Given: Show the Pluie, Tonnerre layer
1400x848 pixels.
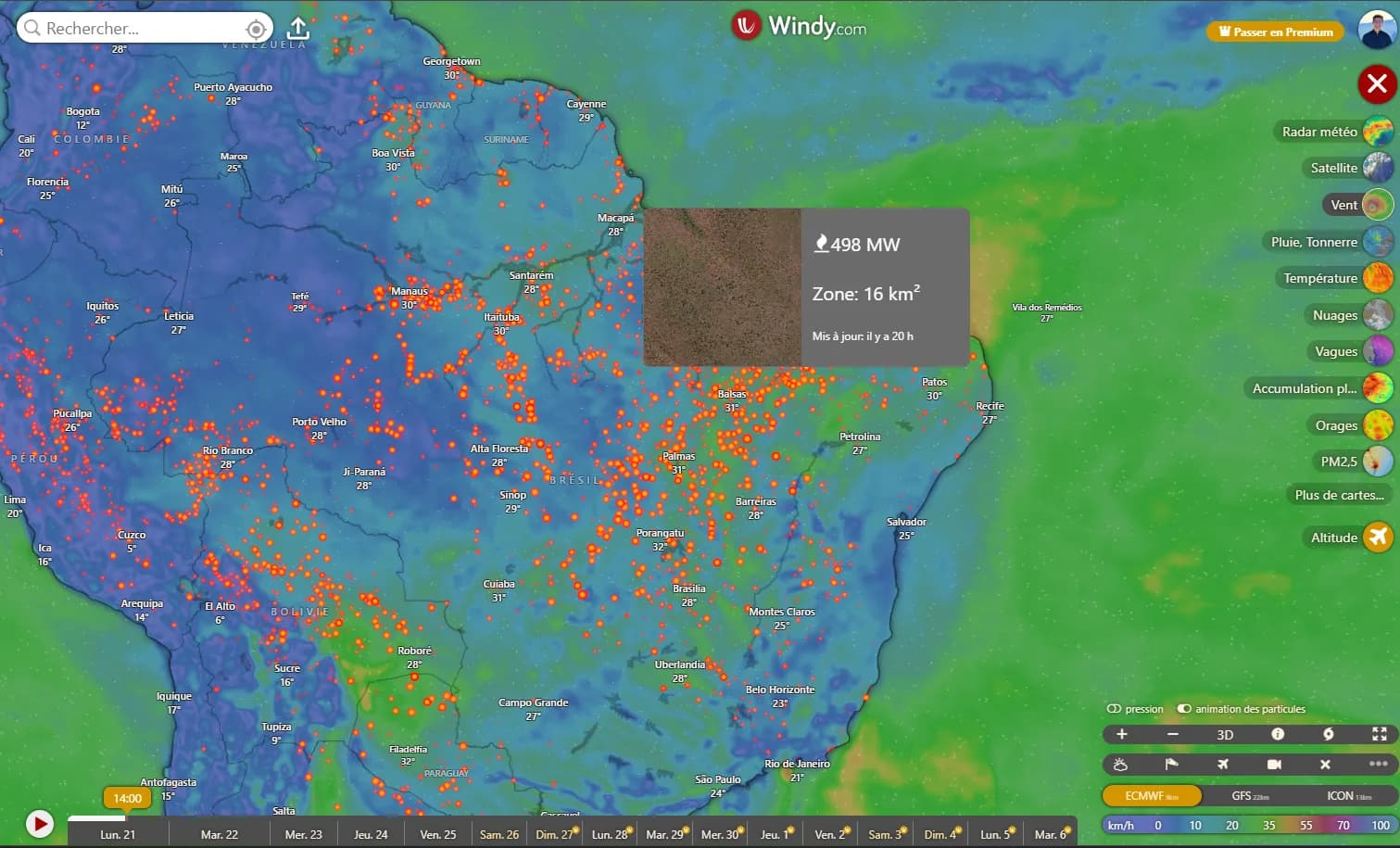Looking at the screenshot, I should point(1328,242).
